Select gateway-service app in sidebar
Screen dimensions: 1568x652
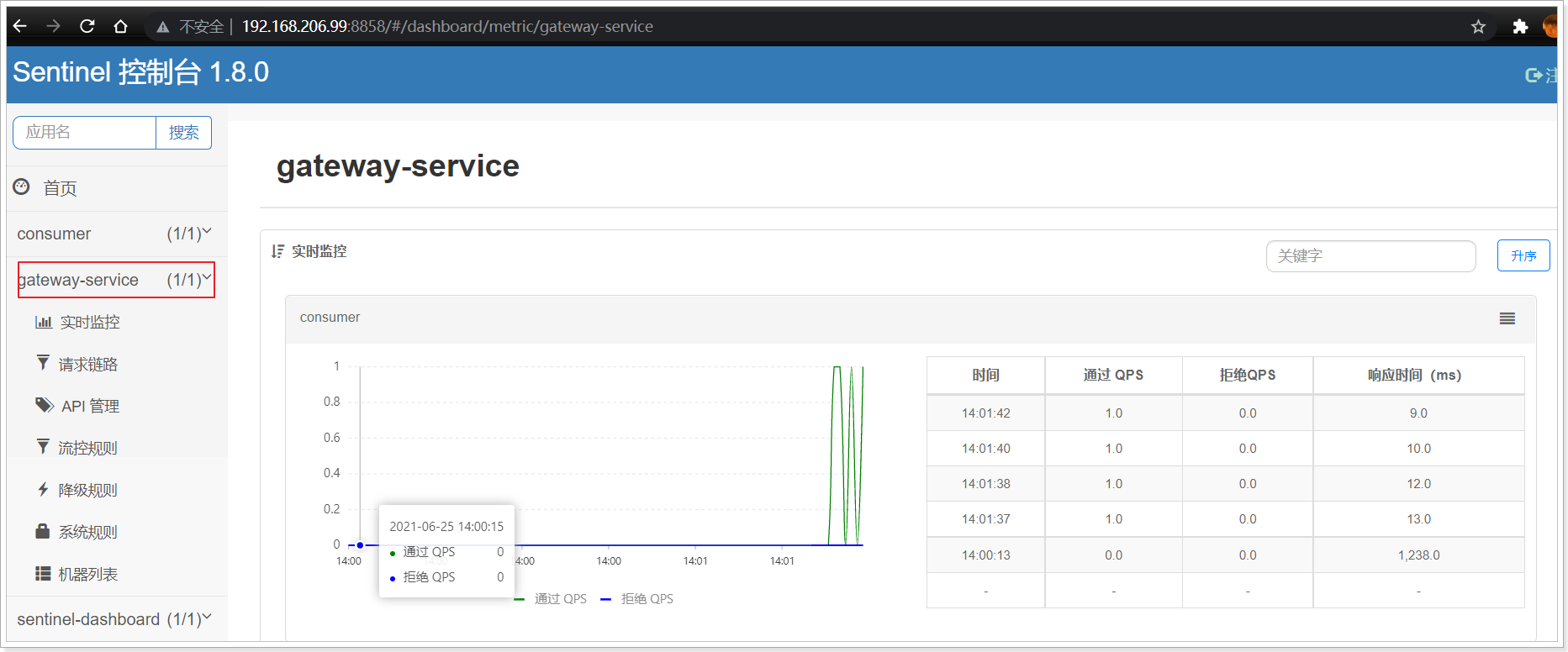click(78, 280)
